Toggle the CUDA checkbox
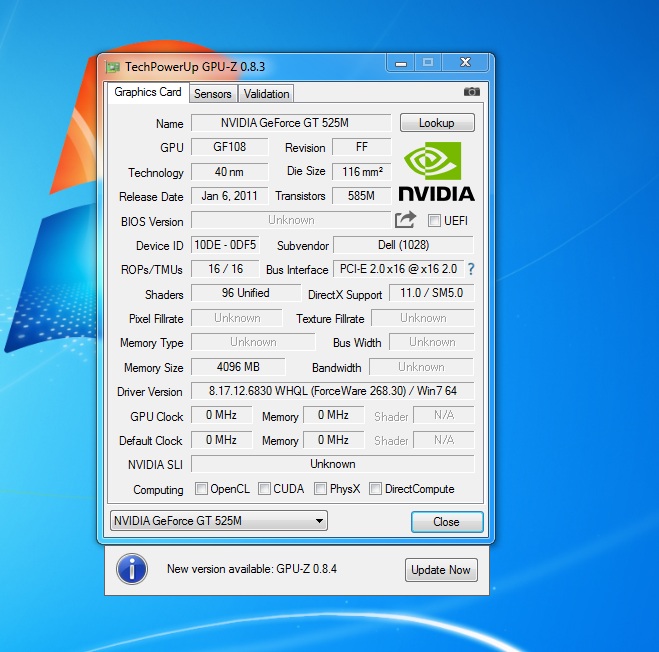The height and width of the screenshot is (652, 659). coord(264,488)
